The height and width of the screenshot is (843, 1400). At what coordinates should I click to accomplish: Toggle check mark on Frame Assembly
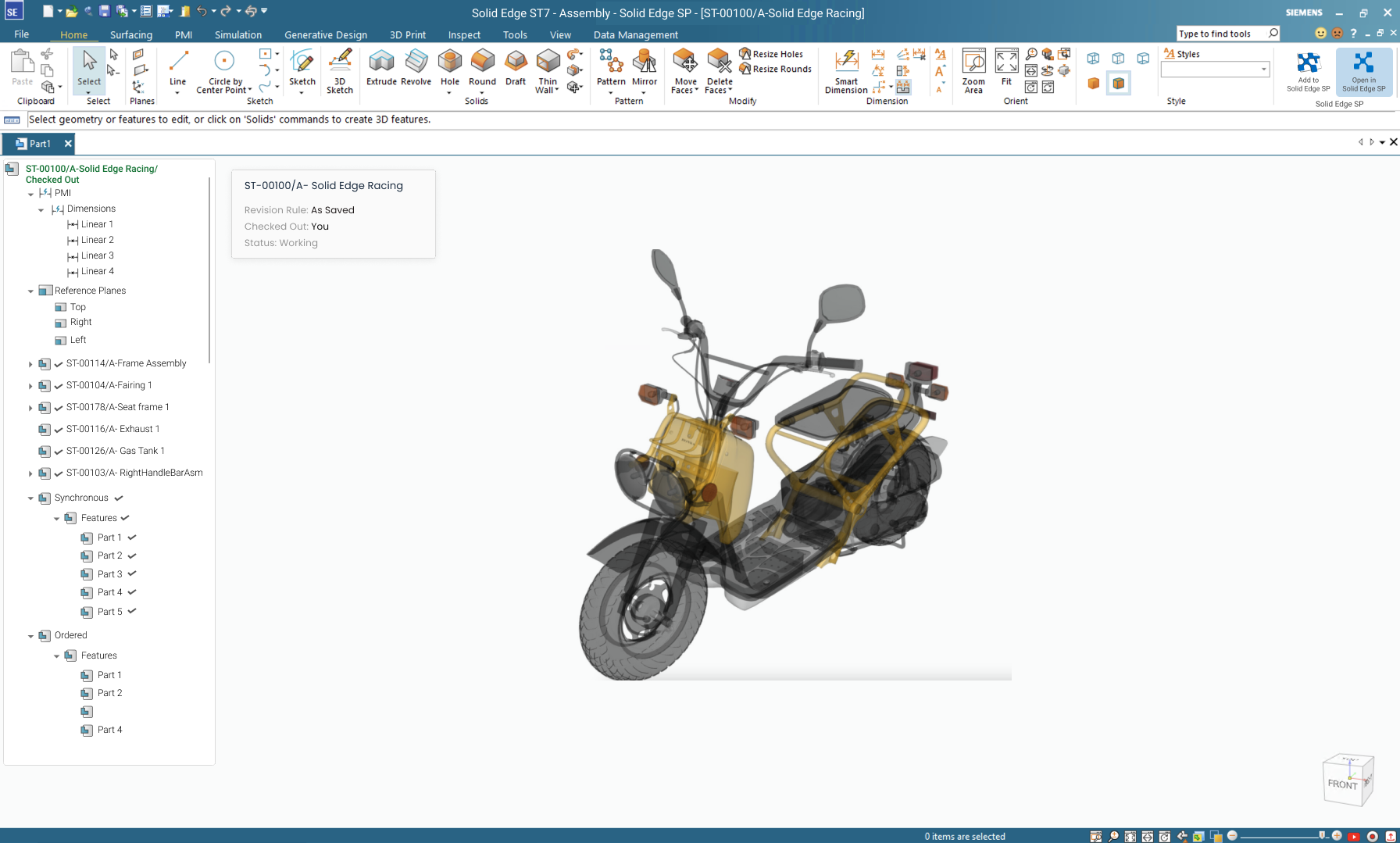click(59, 364)
